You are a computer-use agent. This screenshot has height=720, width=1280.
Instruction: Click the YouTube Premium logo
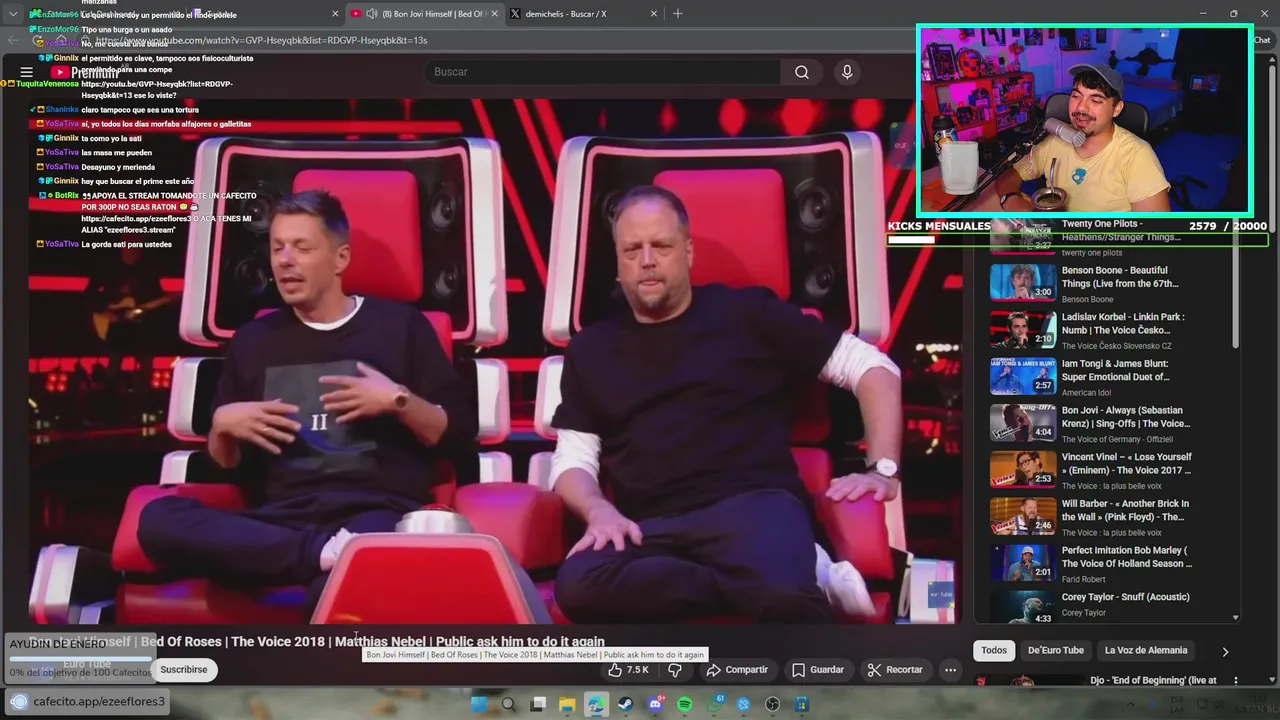(x=85, y=72)
